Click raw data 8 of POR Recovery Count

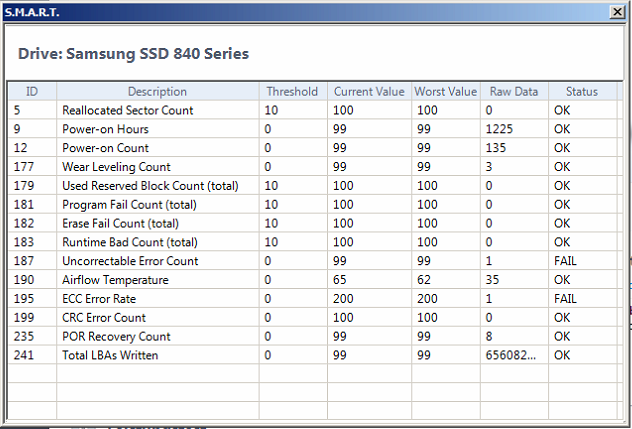tap(489, 336)
